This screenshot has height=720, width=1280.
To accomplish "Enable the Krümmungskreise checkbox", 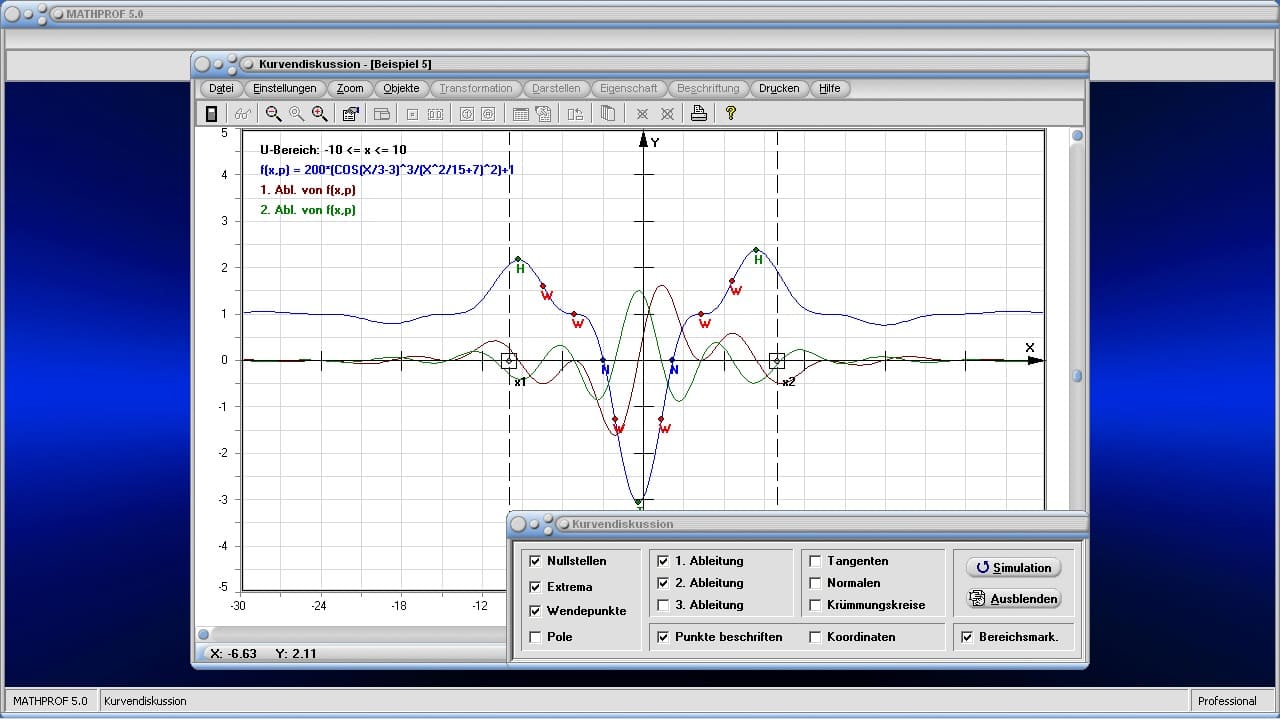I will coord(815,605).
